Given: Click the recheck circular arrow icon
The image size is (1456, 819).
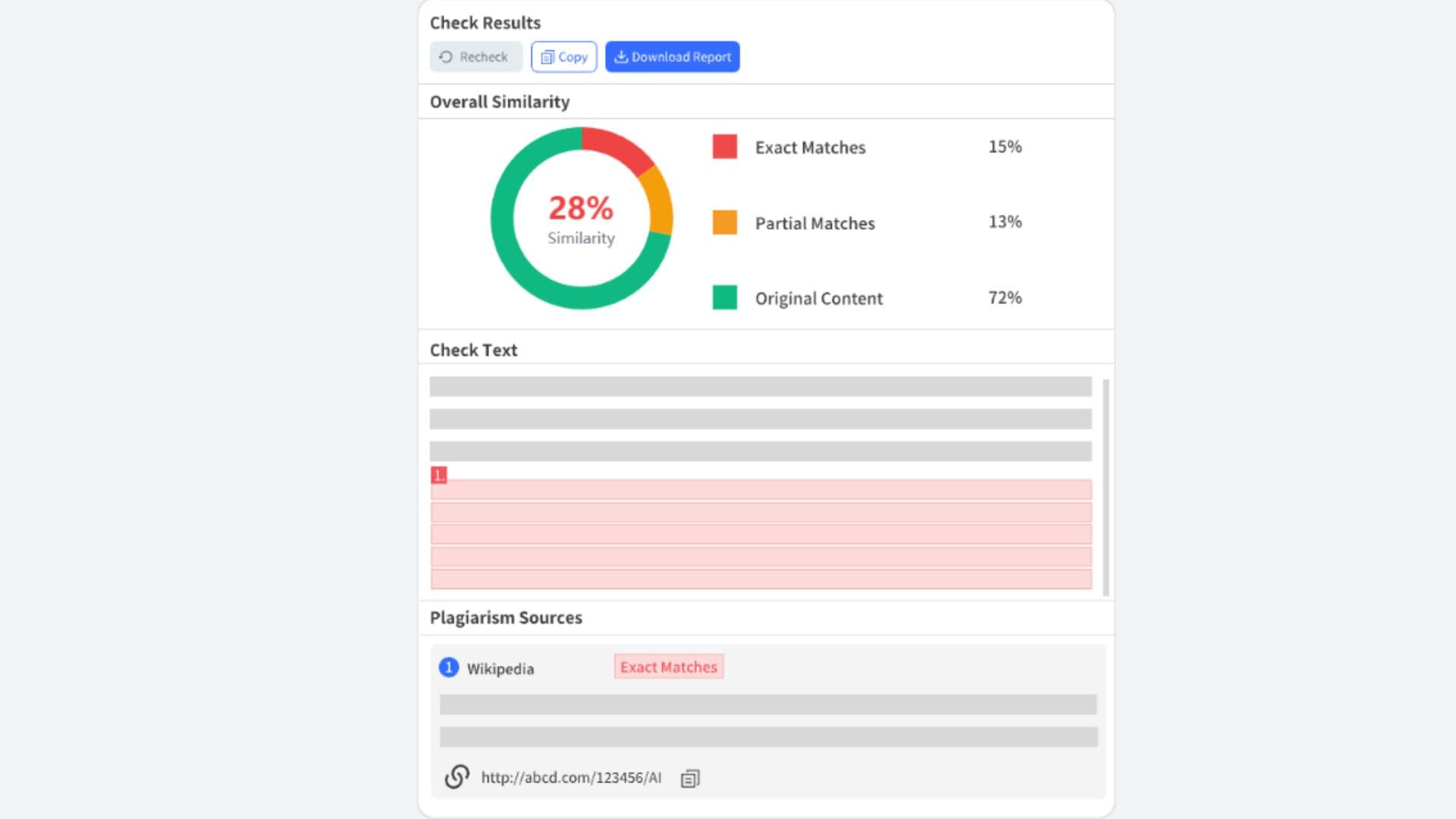Looking at the screenshot, I should coord(446,57).
